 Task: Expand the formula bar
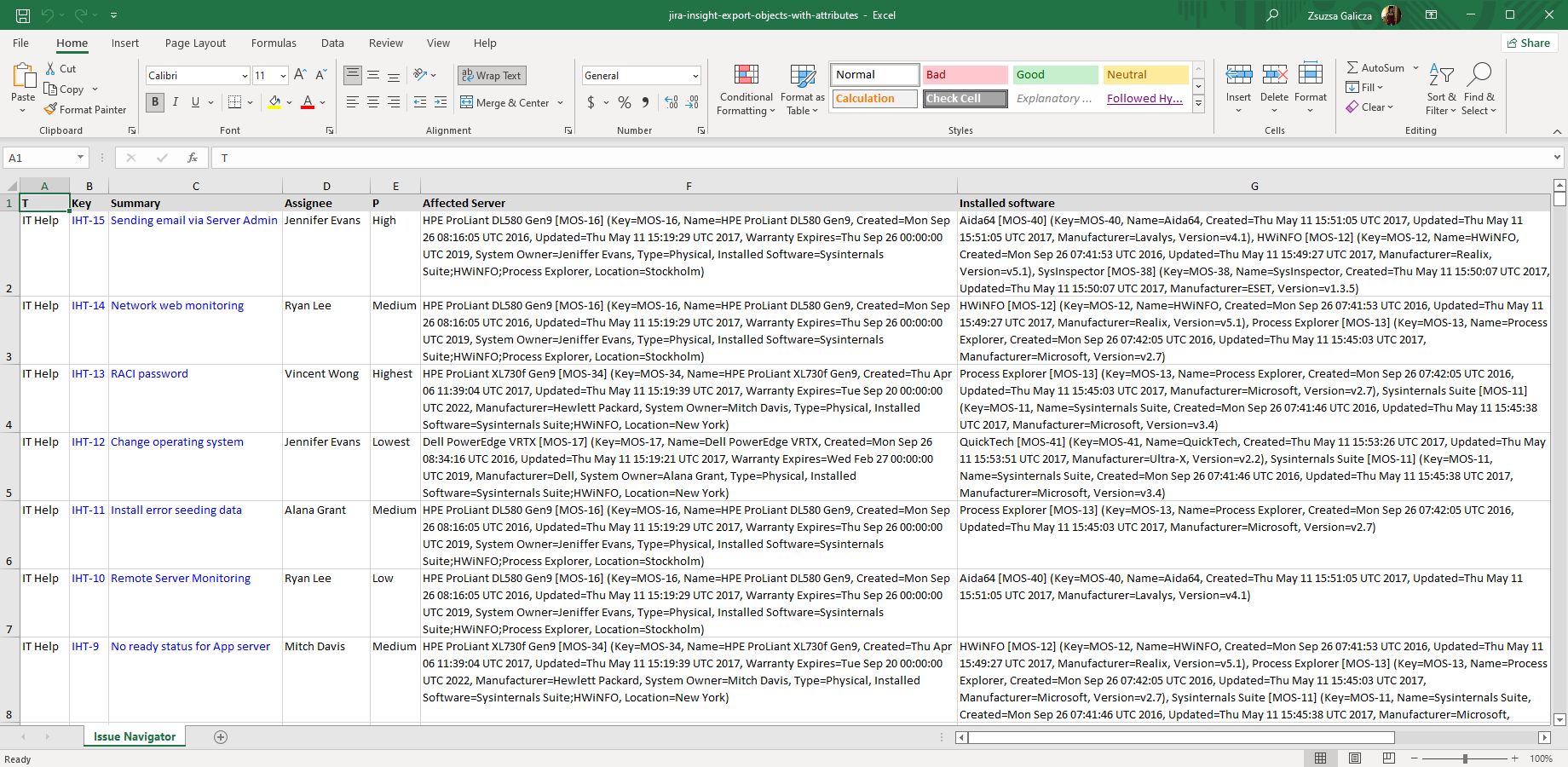pos(1557,158)
